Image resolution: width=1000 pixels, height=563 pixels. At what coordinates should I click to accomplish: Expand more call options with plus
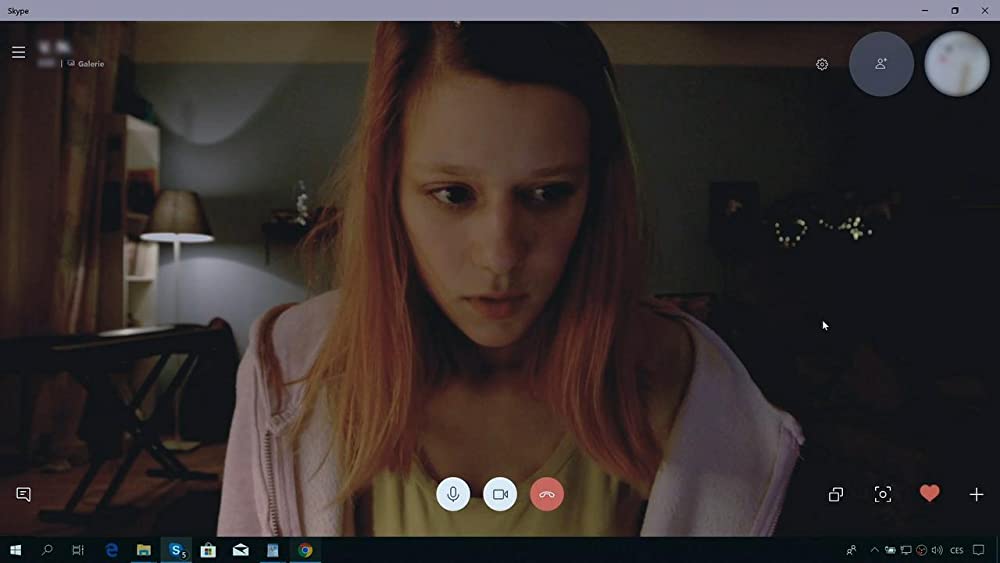point(977,494)
